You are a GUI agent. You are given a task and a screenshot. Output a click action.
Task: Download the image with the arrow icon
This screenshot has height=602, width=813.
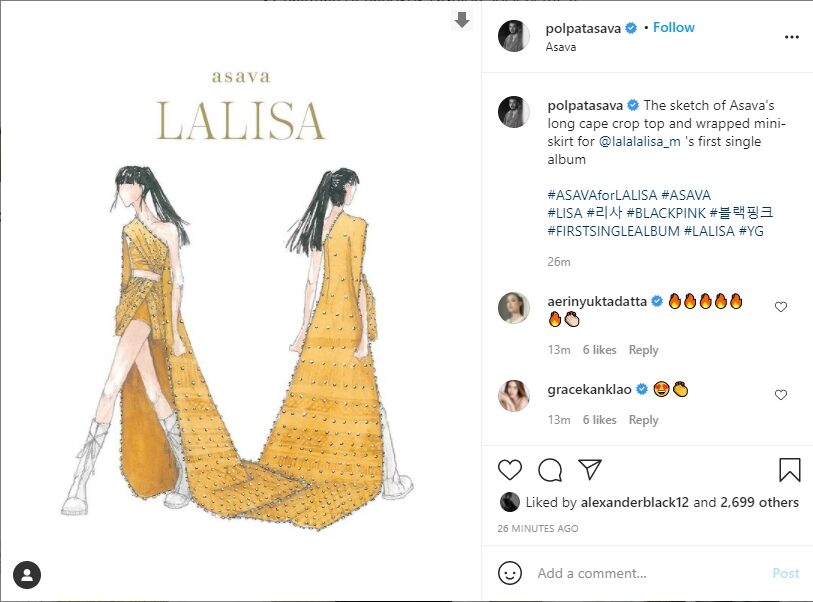pyautogui.click(x=461, y=20)
